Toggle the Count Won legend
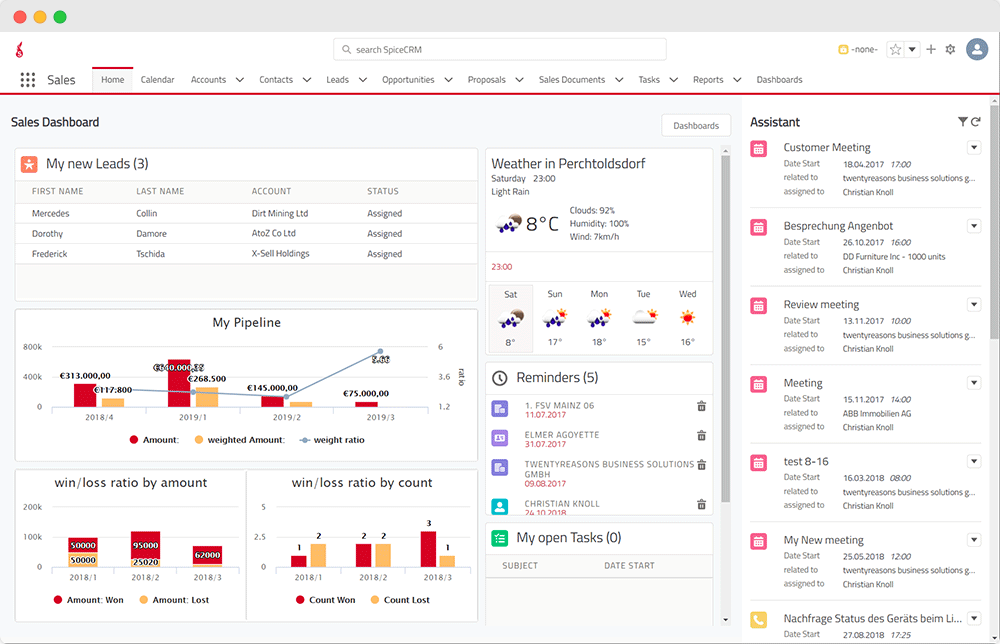 [x=325, y=600]
